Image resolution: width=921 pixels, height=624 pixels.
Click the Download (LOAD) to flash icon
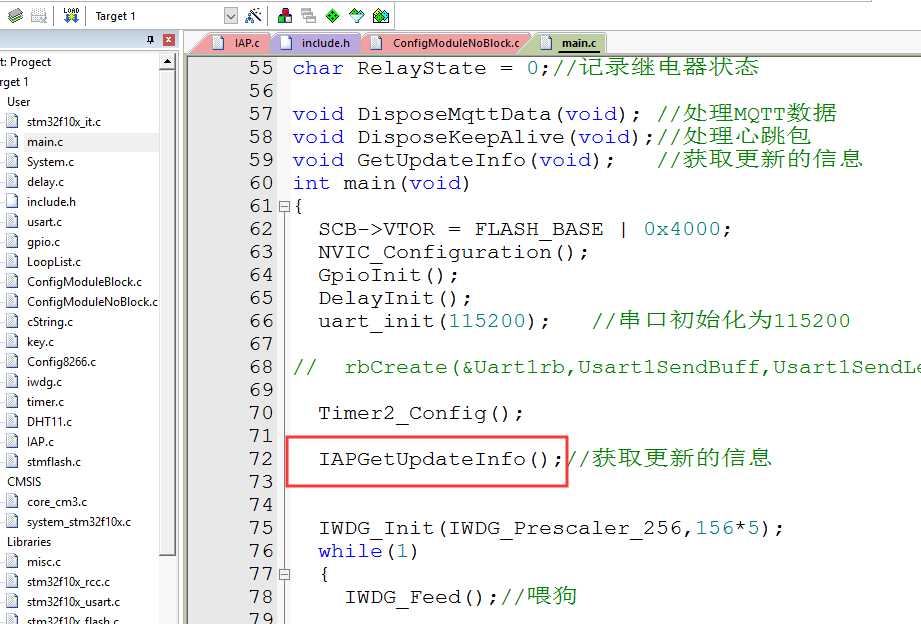pyautogui.click(x=71, y=16)
